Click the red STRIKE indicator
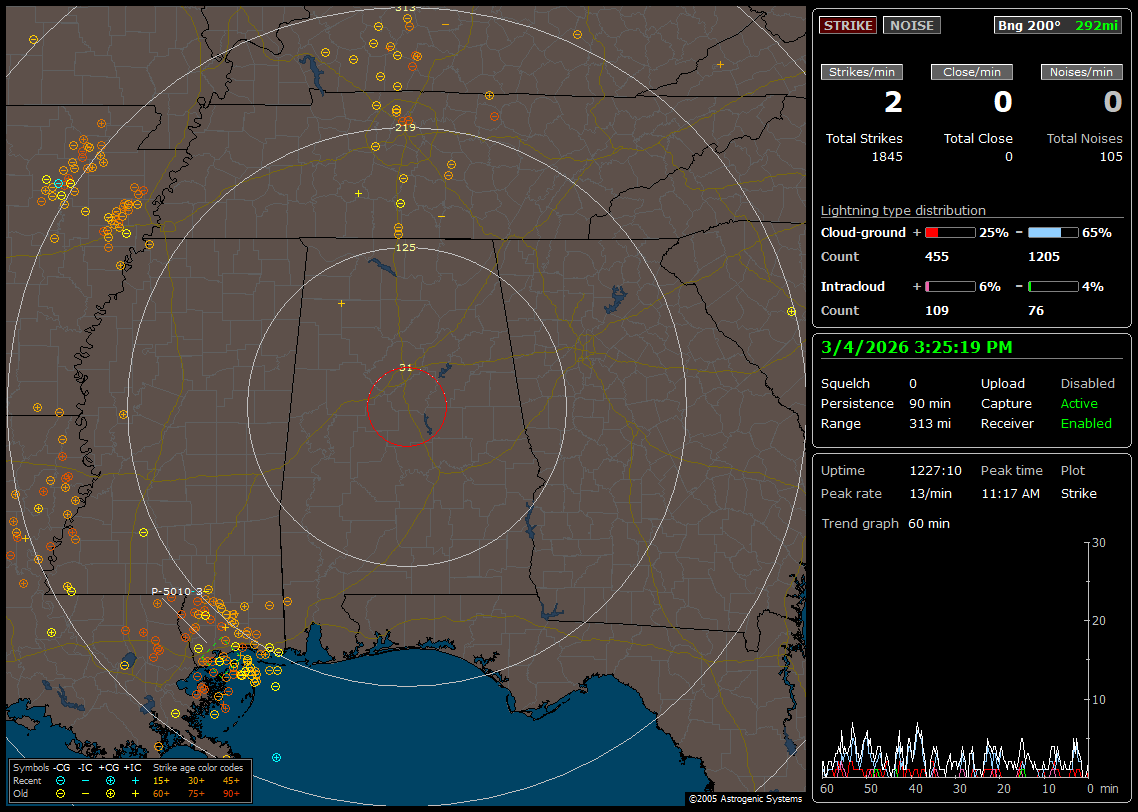Screen dimensions: 1138x812 (848, 25)
